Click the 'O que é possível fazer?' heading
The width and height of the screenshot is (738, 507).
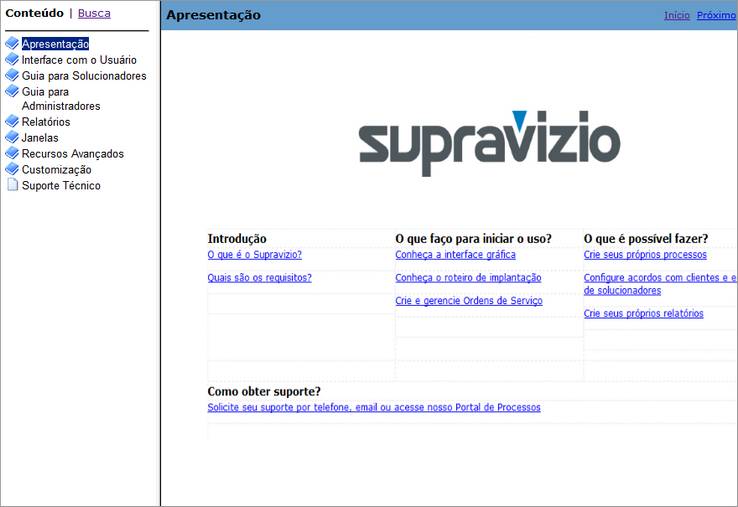[646, 239]
